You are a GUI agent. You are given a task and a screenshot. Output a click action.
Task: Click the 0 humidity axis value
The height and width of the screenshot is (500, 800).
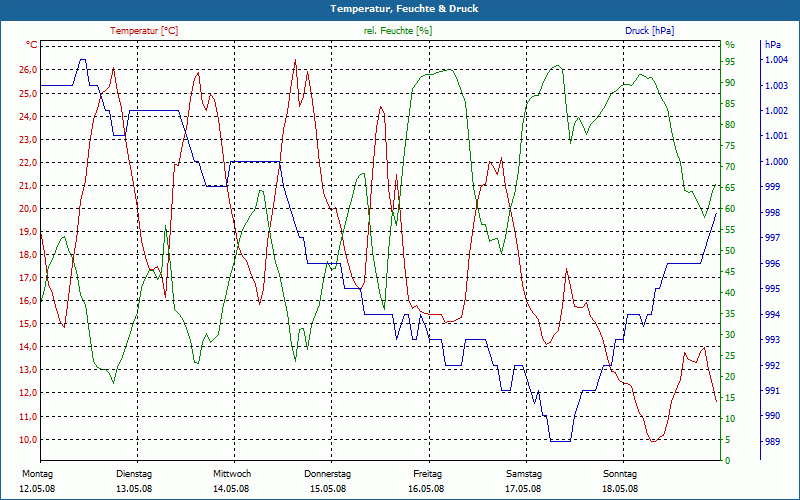pos(728,461)
